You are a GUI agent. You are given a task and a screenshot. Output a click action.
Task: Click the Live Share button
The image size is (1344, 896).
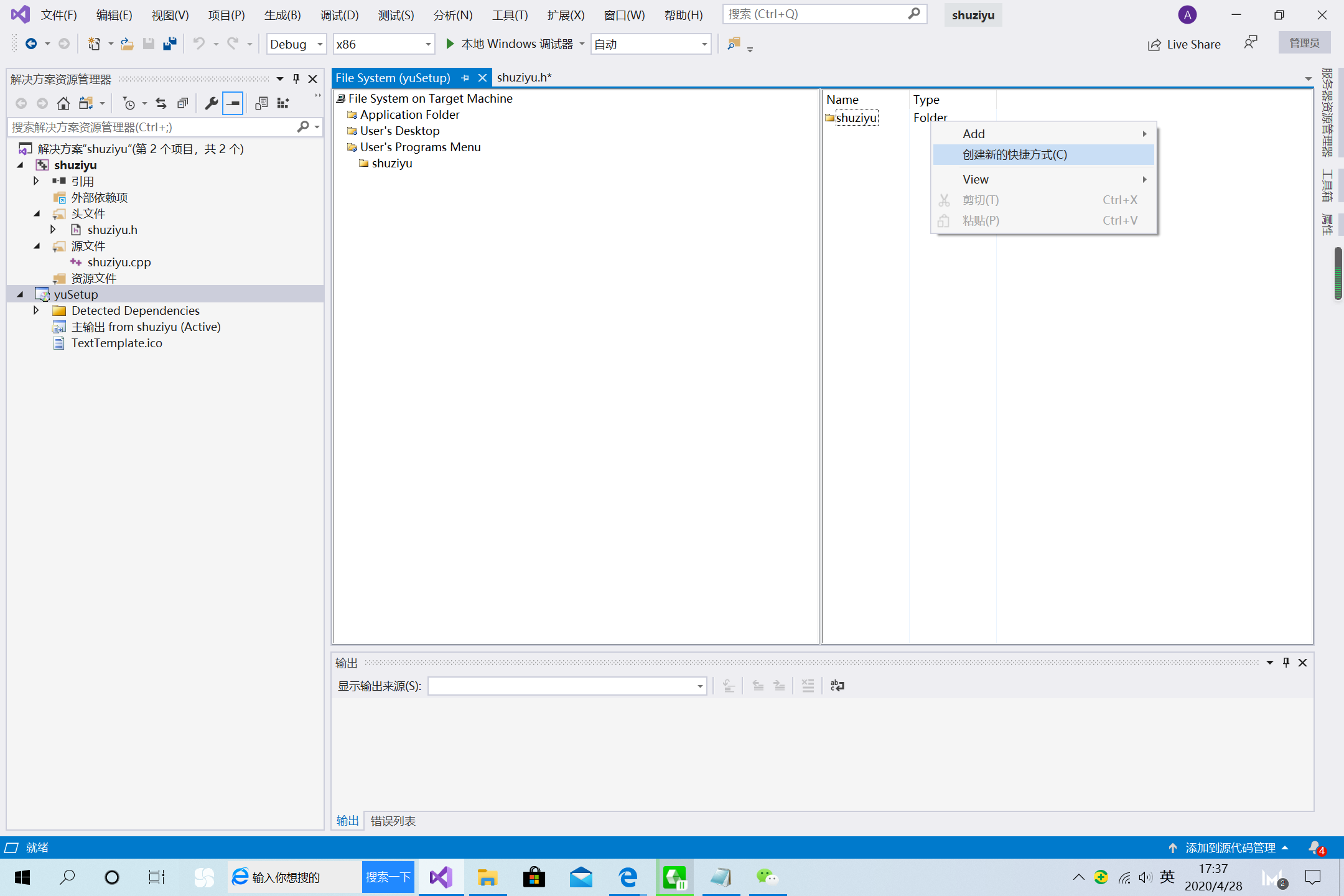tap(1184, 44)
